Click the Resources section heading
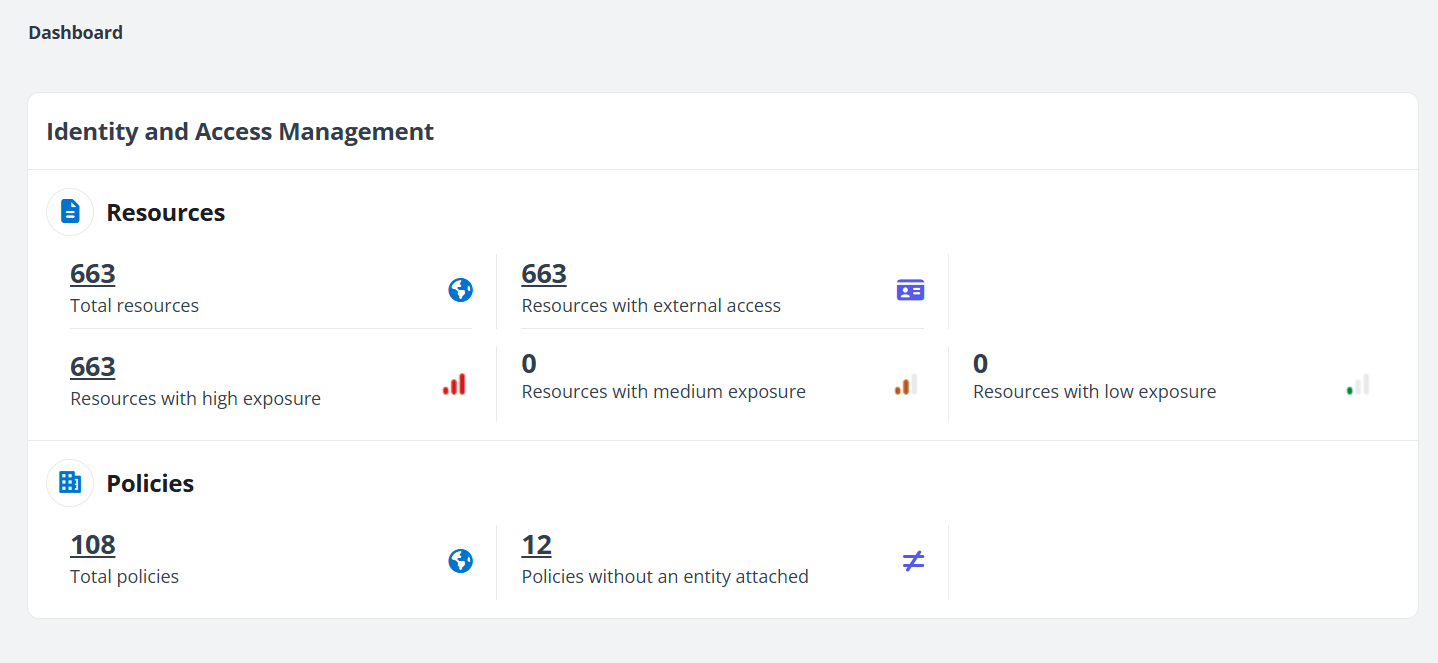Viewport: 1438px width, 663px height. click(166, 213)
